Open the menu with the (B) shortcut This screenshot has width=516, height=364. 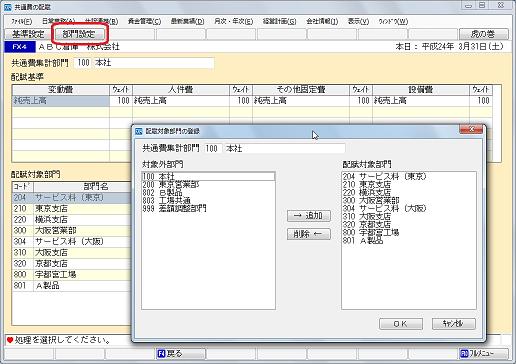(101, 22)
